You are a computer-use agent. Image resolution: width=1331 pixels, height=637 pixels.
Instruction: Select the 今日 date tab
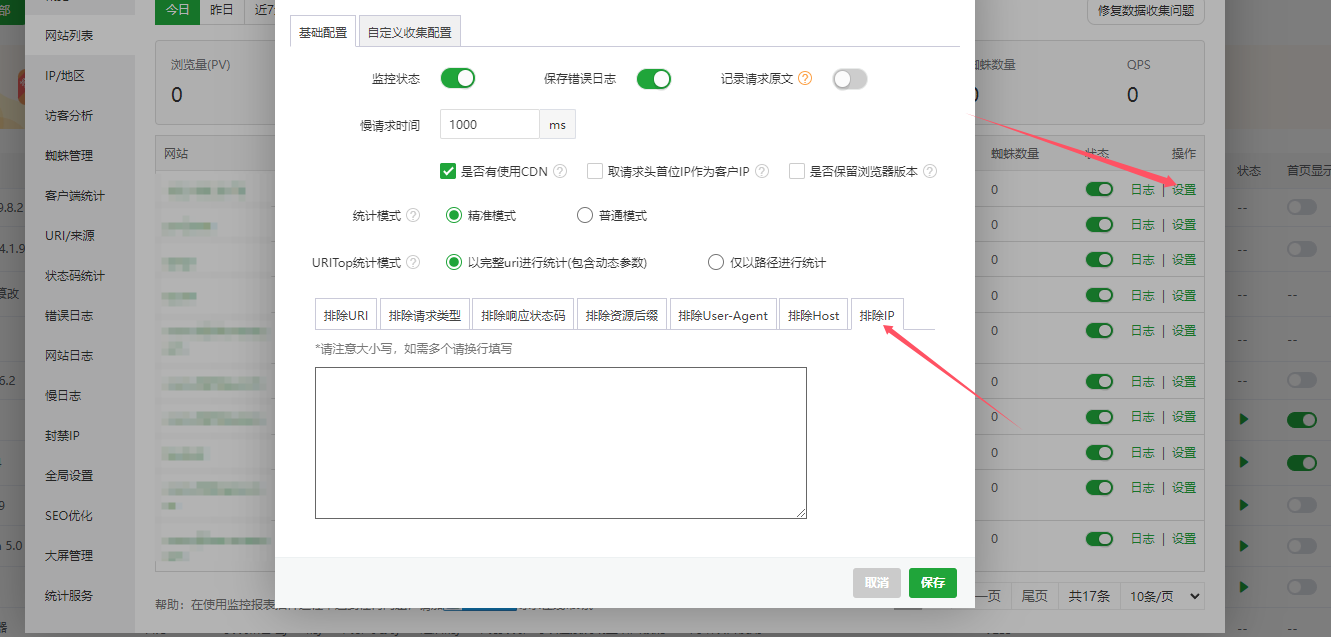(178, 11)
